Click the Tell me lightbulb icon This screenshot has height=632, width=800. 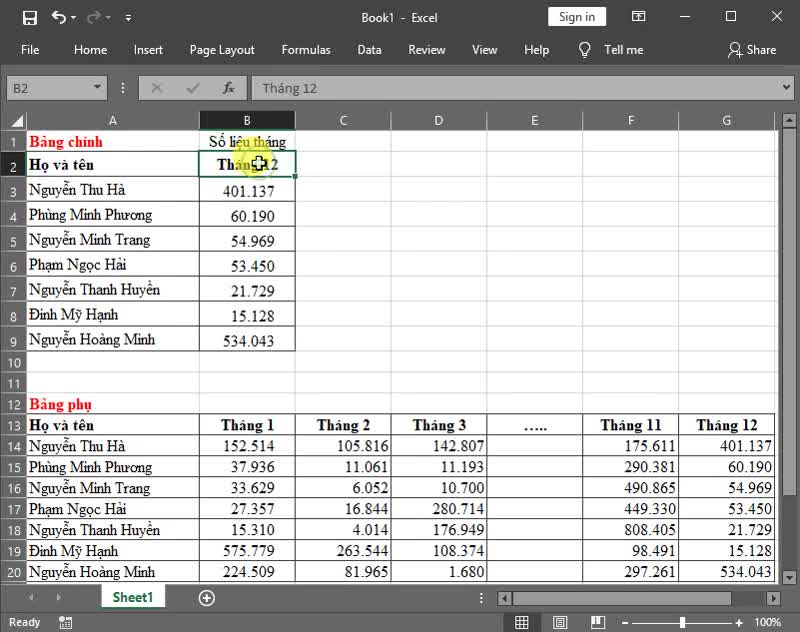point(584,49)
